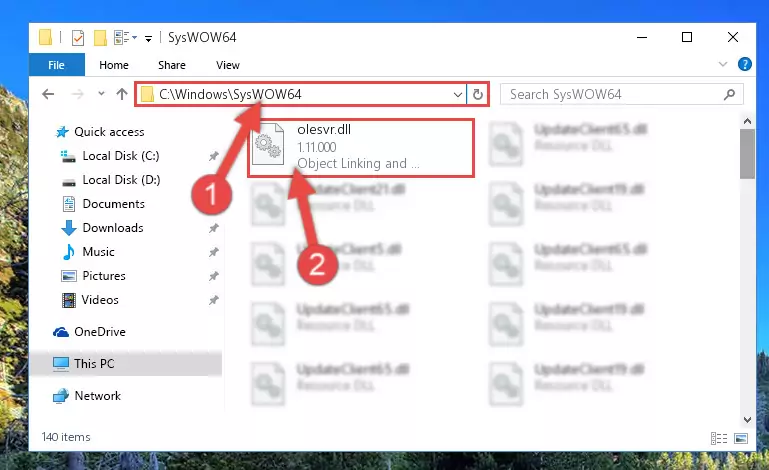Viewport: 769px width, 470px height.
Task: Select Quick access in navigation pane
Action: click(109, 131)
